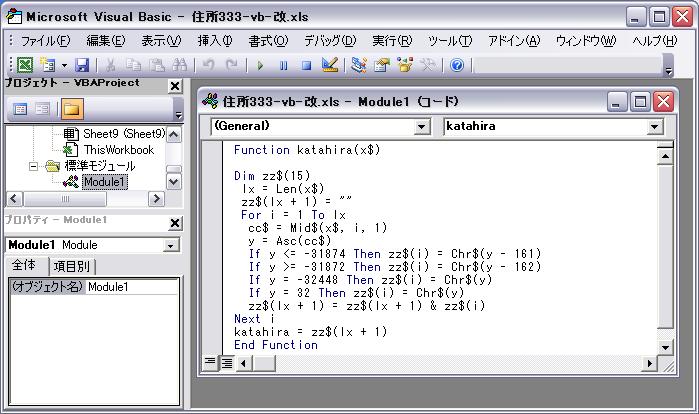
Task: Click the Paste toolbar icon
Action: coord(156,65)
